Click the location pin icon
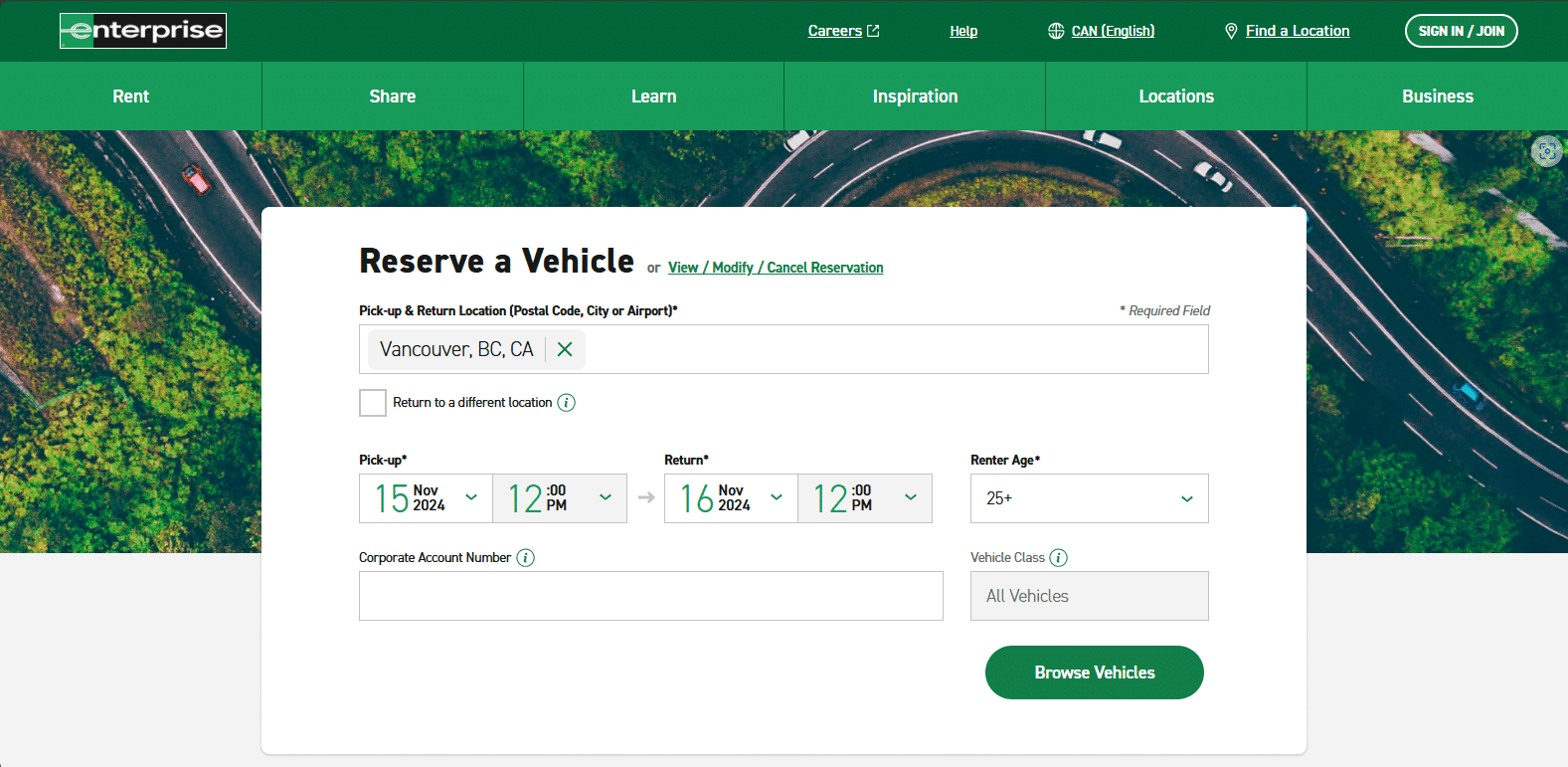 (x=1231, y=31)
